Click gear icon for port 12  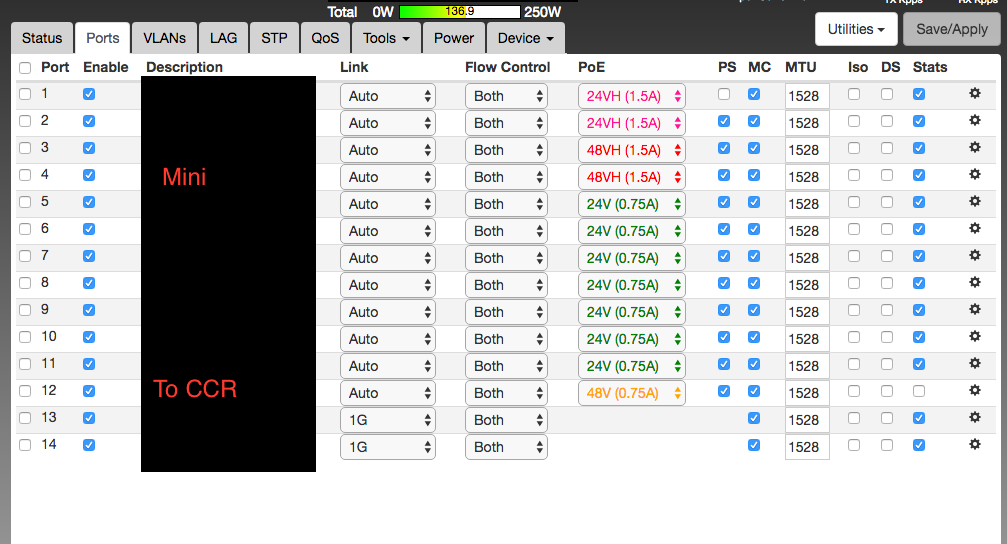click(x=975, y=391)
